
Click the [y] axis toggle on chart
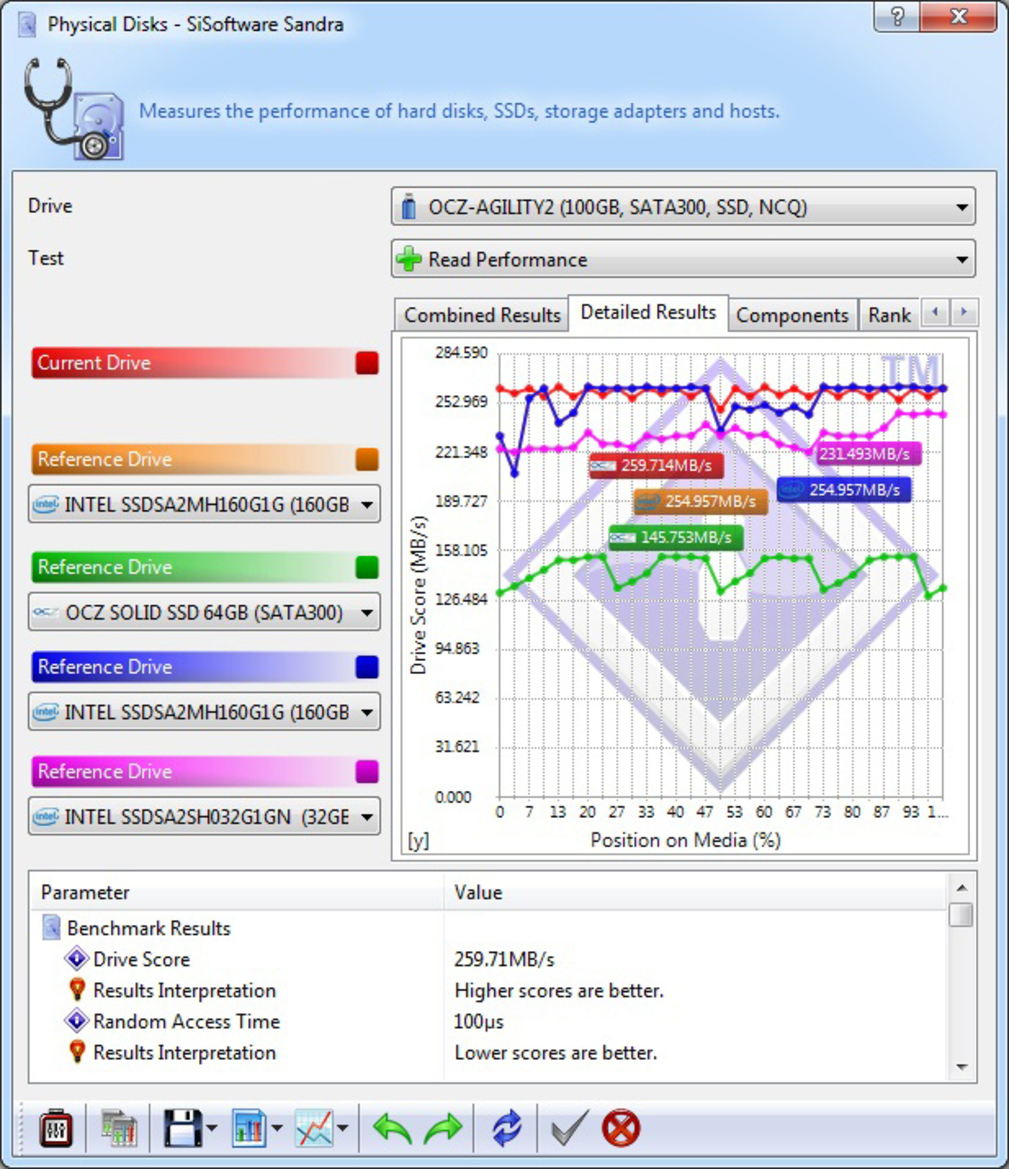(x=418, y=840)
